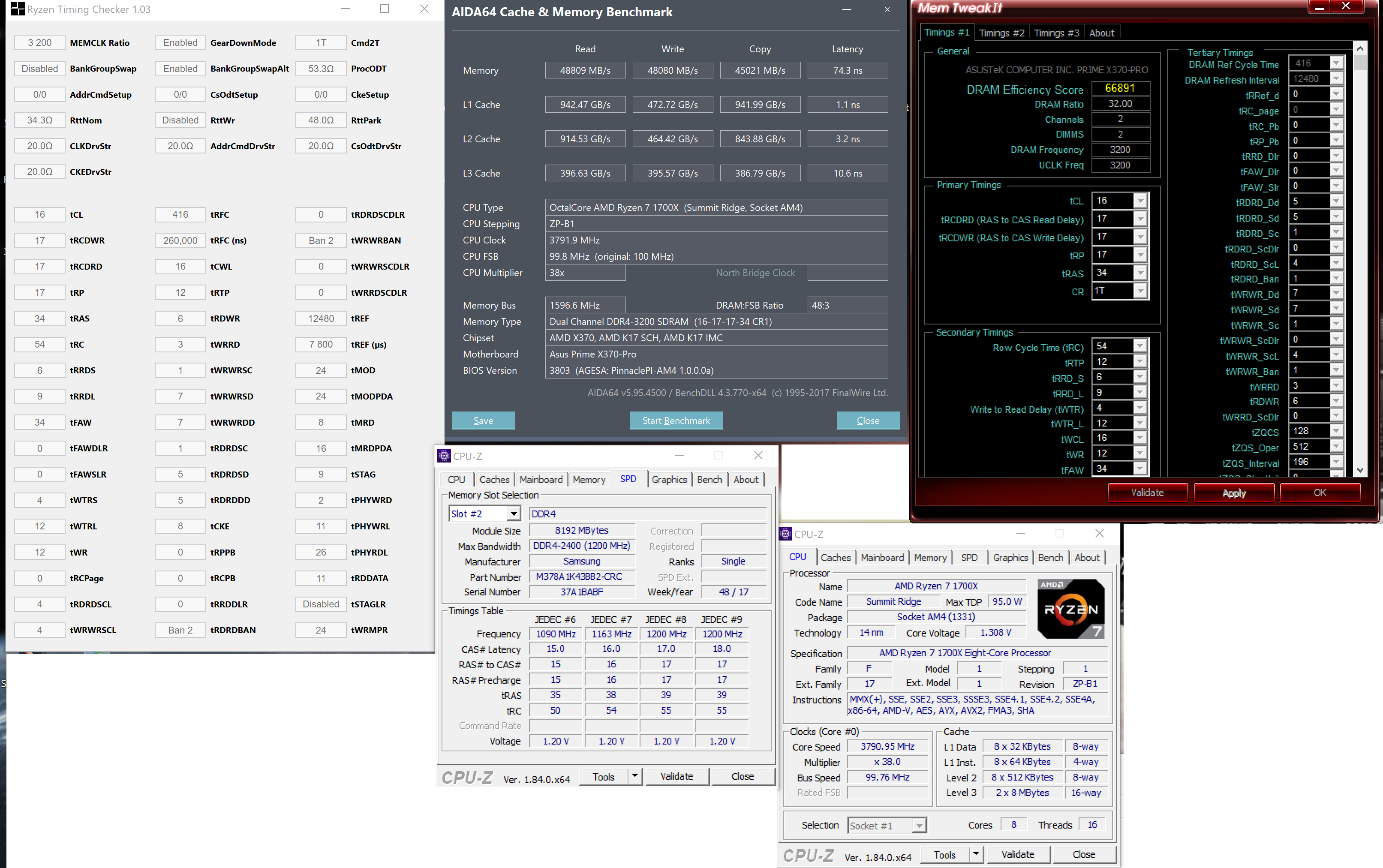Click the Ryzen Timing Checker title icon
1383x868 pixels.
(x=17, y=9)
